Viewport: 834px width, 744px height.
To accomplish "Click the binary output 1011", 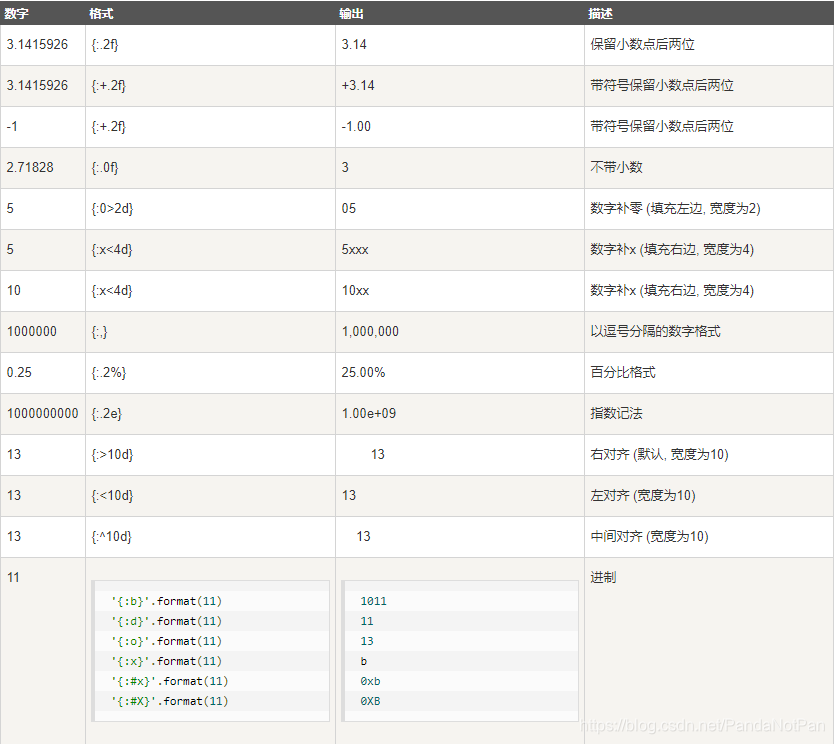I will 373,601.
